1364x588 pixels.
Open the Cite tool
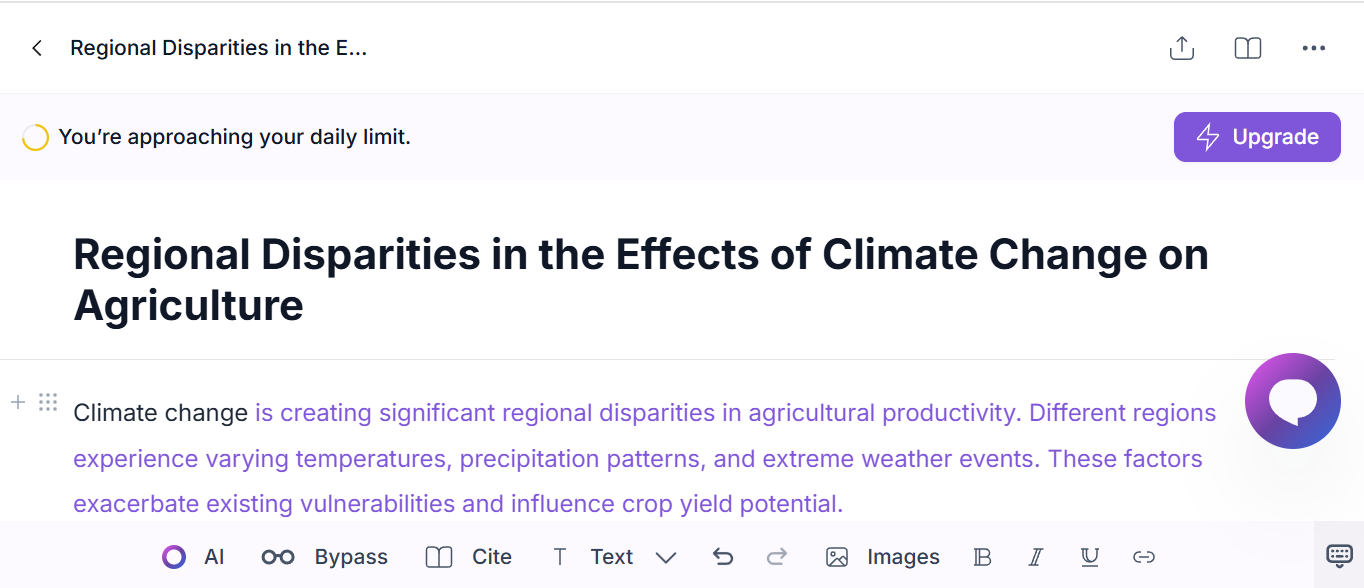[x=468, y=557]
